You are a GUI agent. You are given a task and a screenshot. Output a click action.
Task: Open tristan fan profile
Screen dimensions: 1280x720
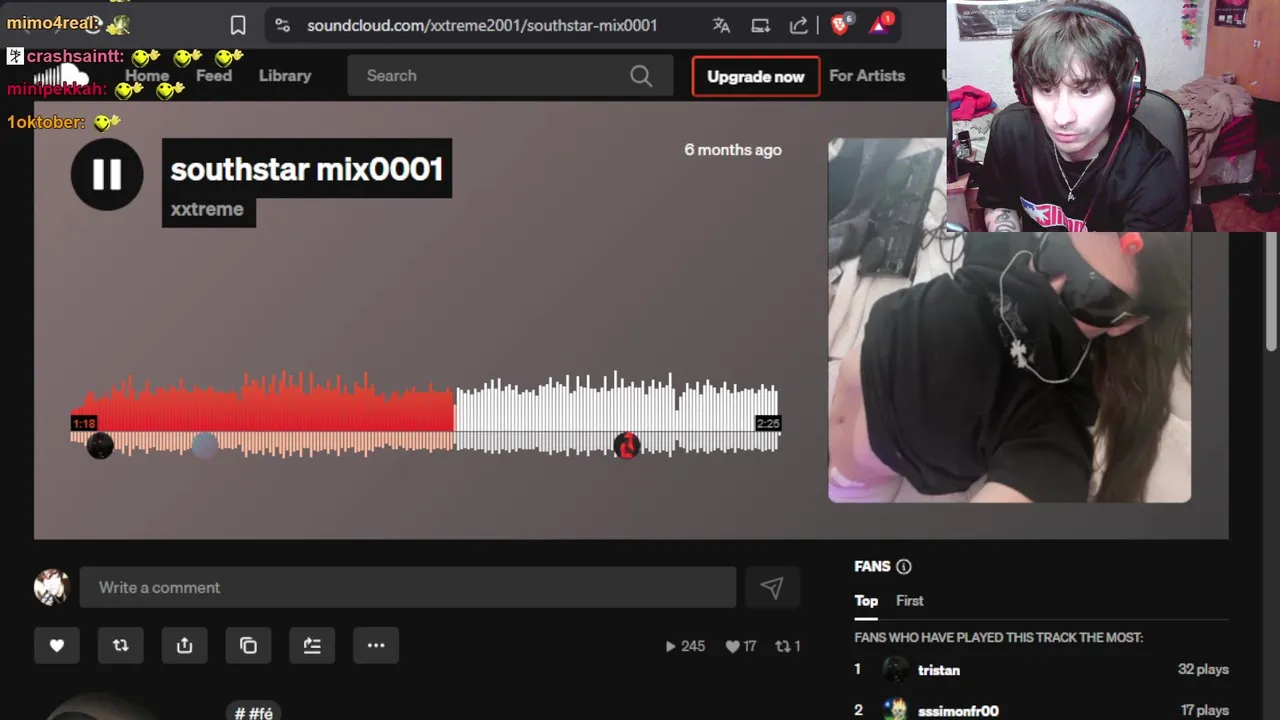click(x=939, y=670)
